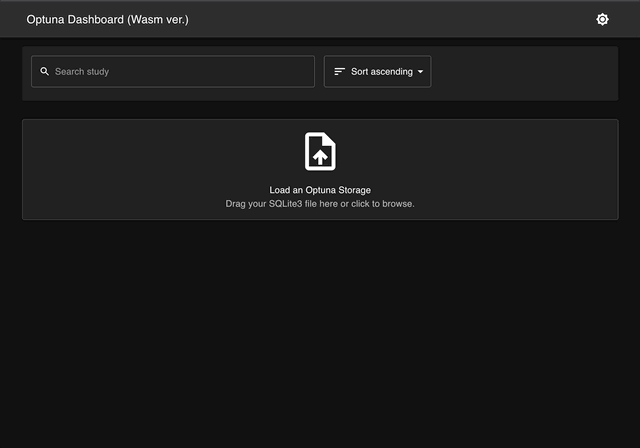Viewport: 640px width, 448px height.
Task: Toggle the light/dark theme icon
Action: [602, 19]
